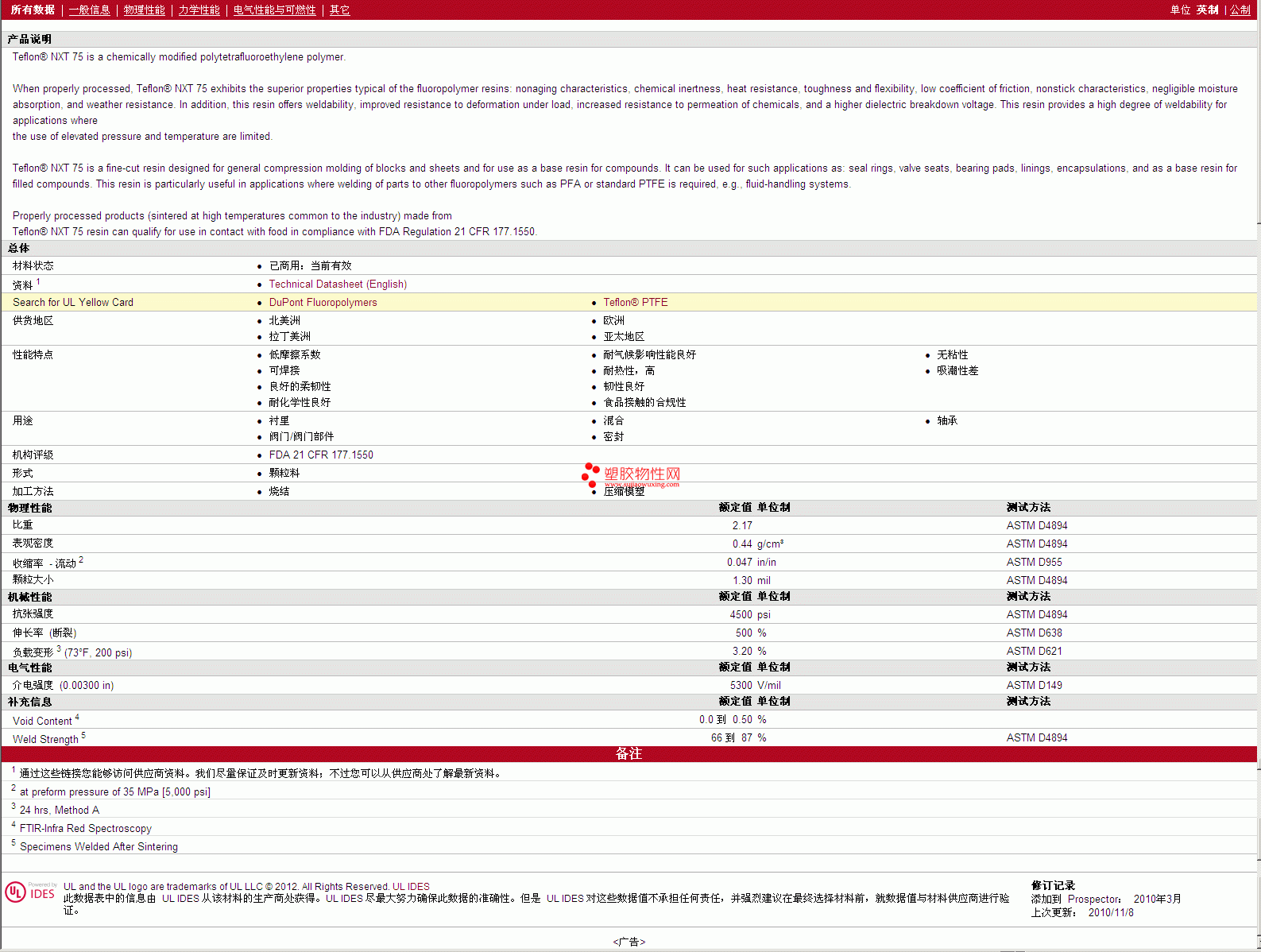
Task: Select the FDA 21 CFR 177.1550 rating
Action: (321, 455)
